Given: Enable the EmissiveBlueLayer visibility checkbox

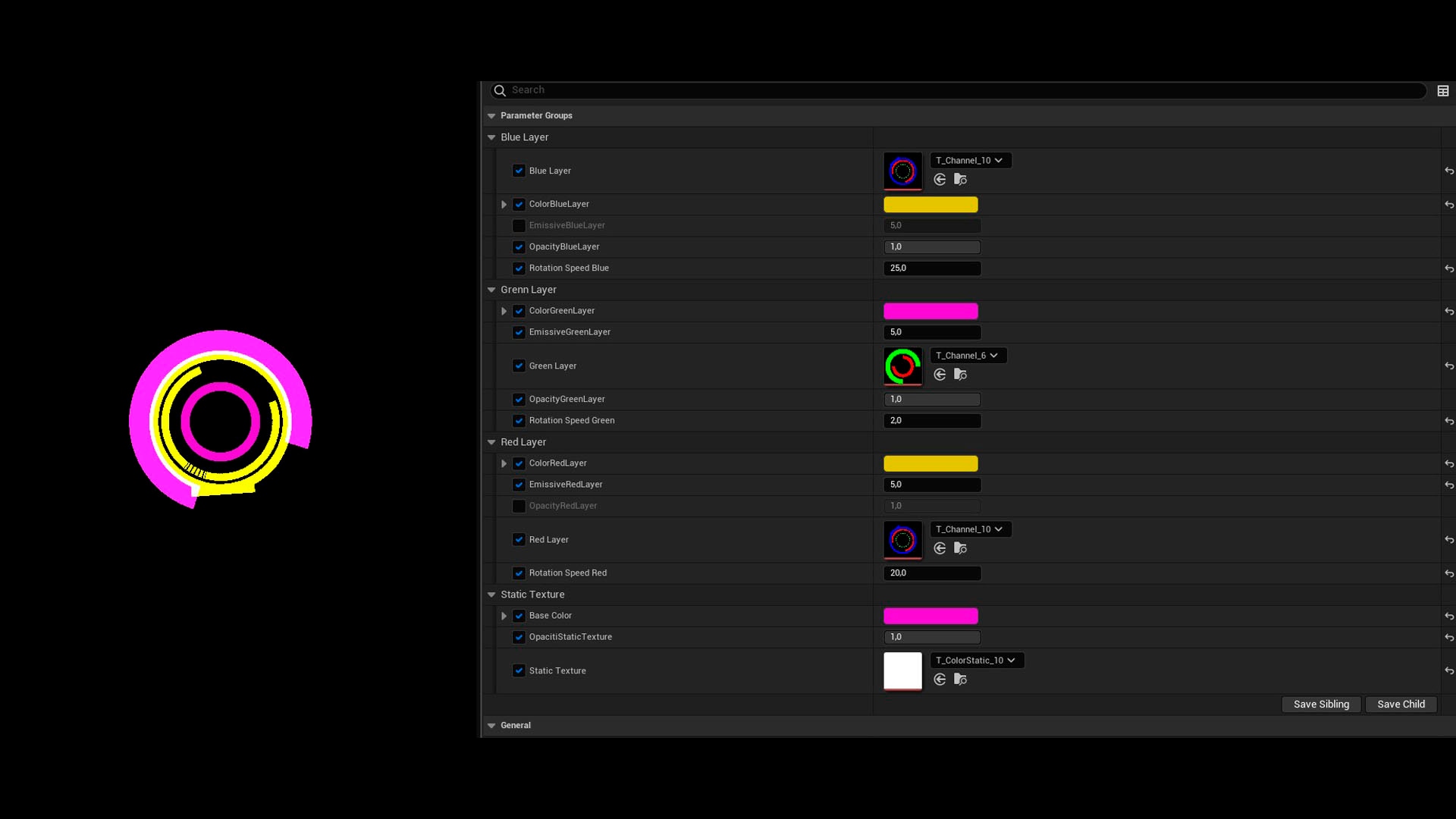Looking at the screenshot, I should [x=520, y=225].
